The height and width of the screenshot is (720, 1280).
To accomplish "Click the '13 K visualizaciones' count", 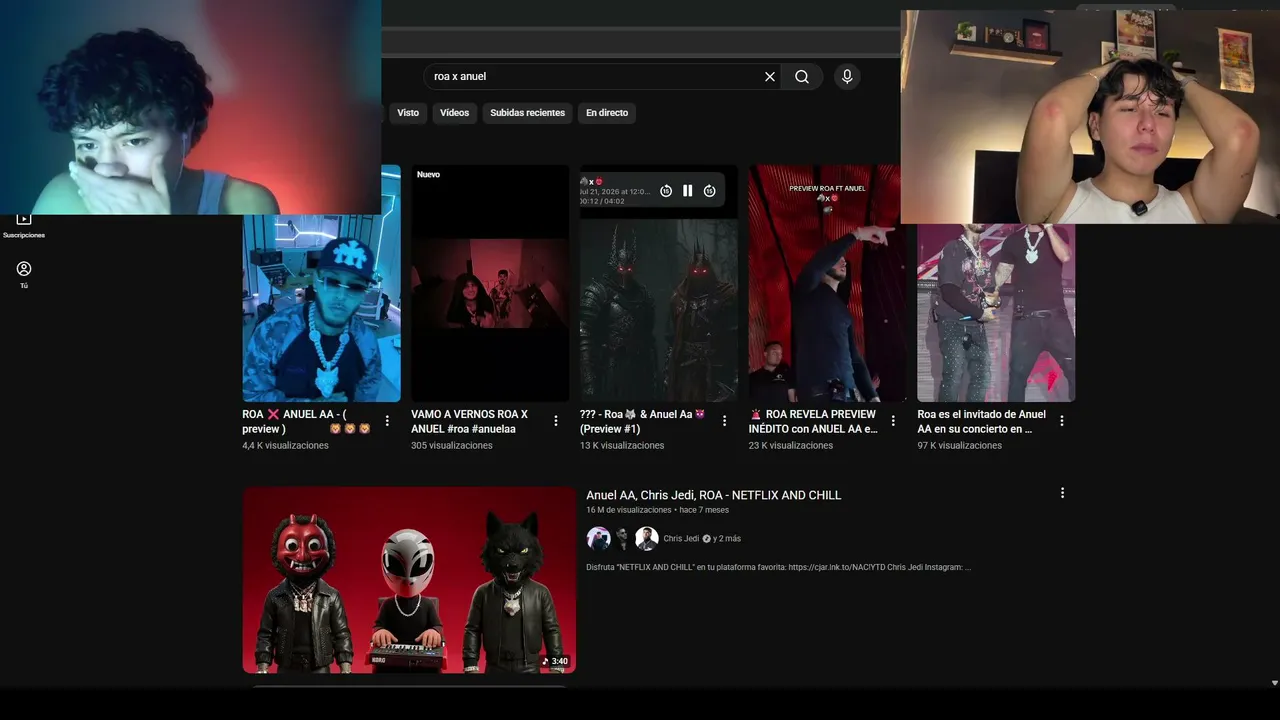I will [622, 446].
